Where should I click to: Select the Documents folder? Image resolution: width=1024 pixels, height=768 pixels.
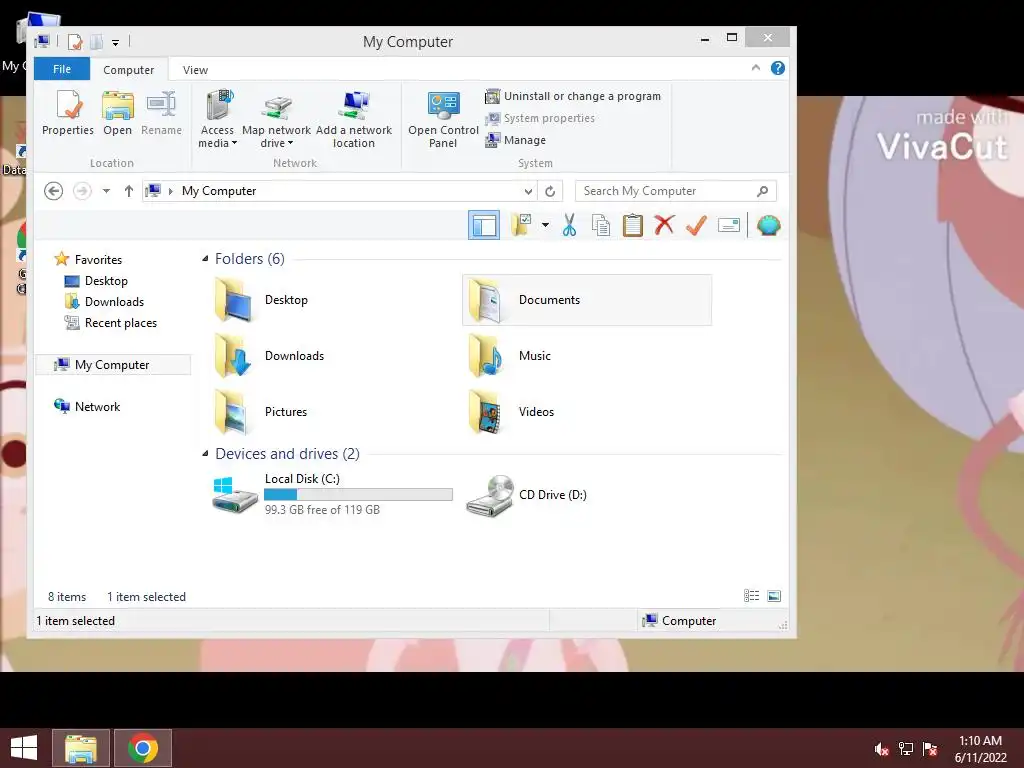[586, 300]
